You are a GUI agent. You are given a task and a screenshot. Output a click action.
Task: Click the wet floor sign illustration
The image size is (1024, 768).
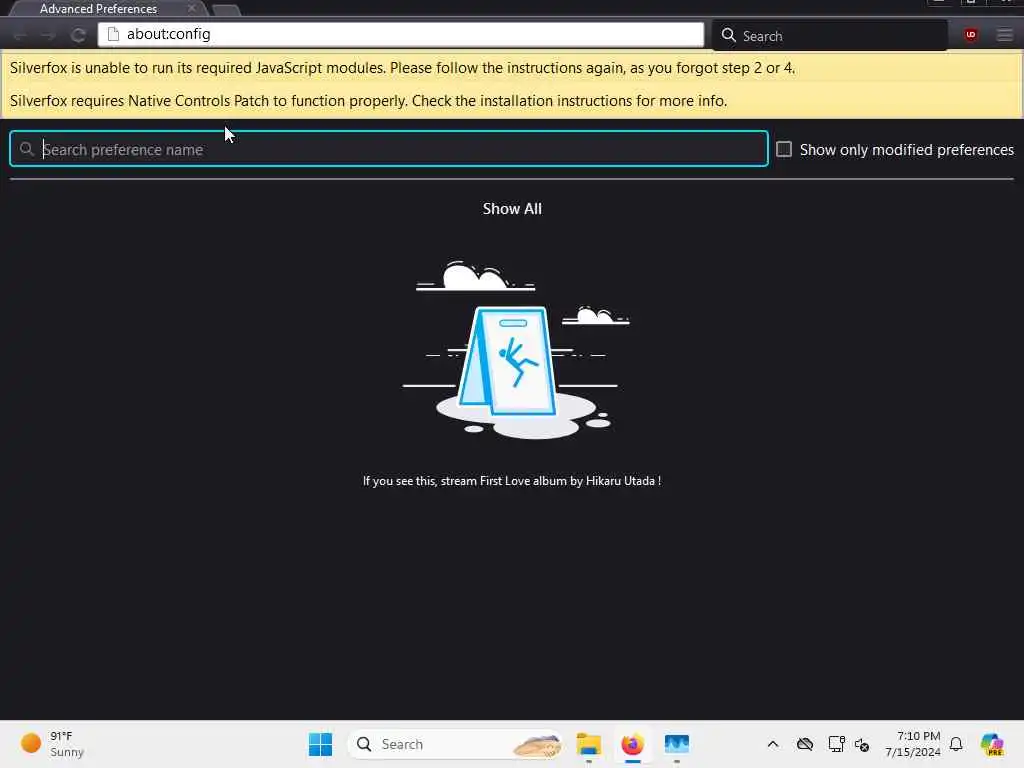[x=515, y=349]
